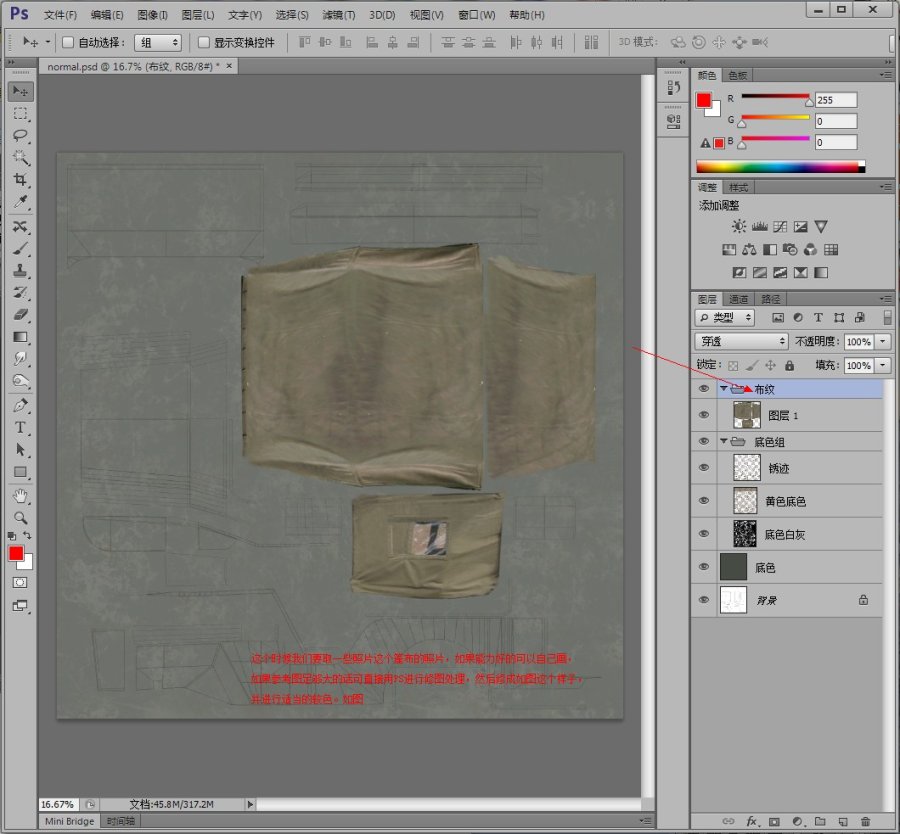Screen dimensions: 900x834
Task: Open the Mini Bridge tab
Action: click(x=69, y=821)
